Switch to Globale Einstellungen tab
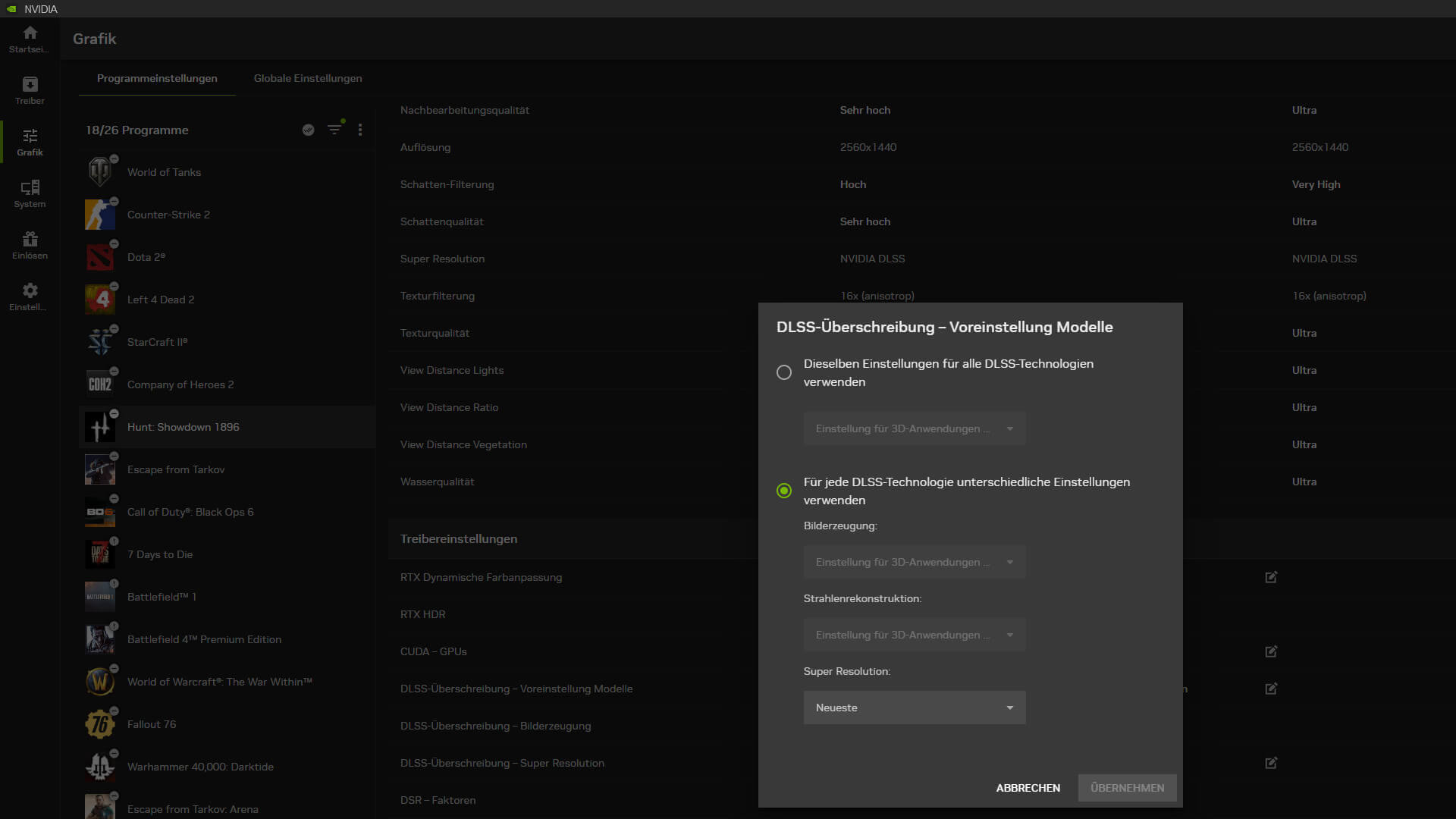 pyautogui.click(x=307, y=78)
